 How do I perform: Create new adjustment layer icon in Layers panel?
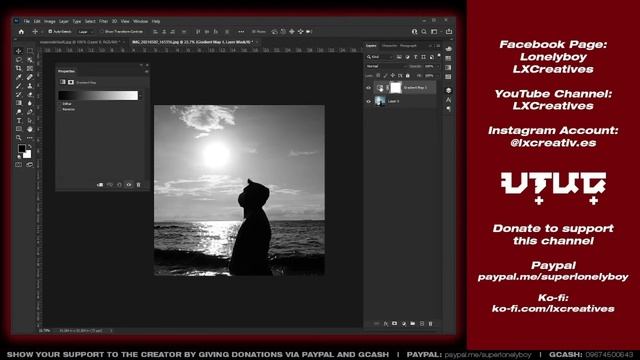point(404,324)
